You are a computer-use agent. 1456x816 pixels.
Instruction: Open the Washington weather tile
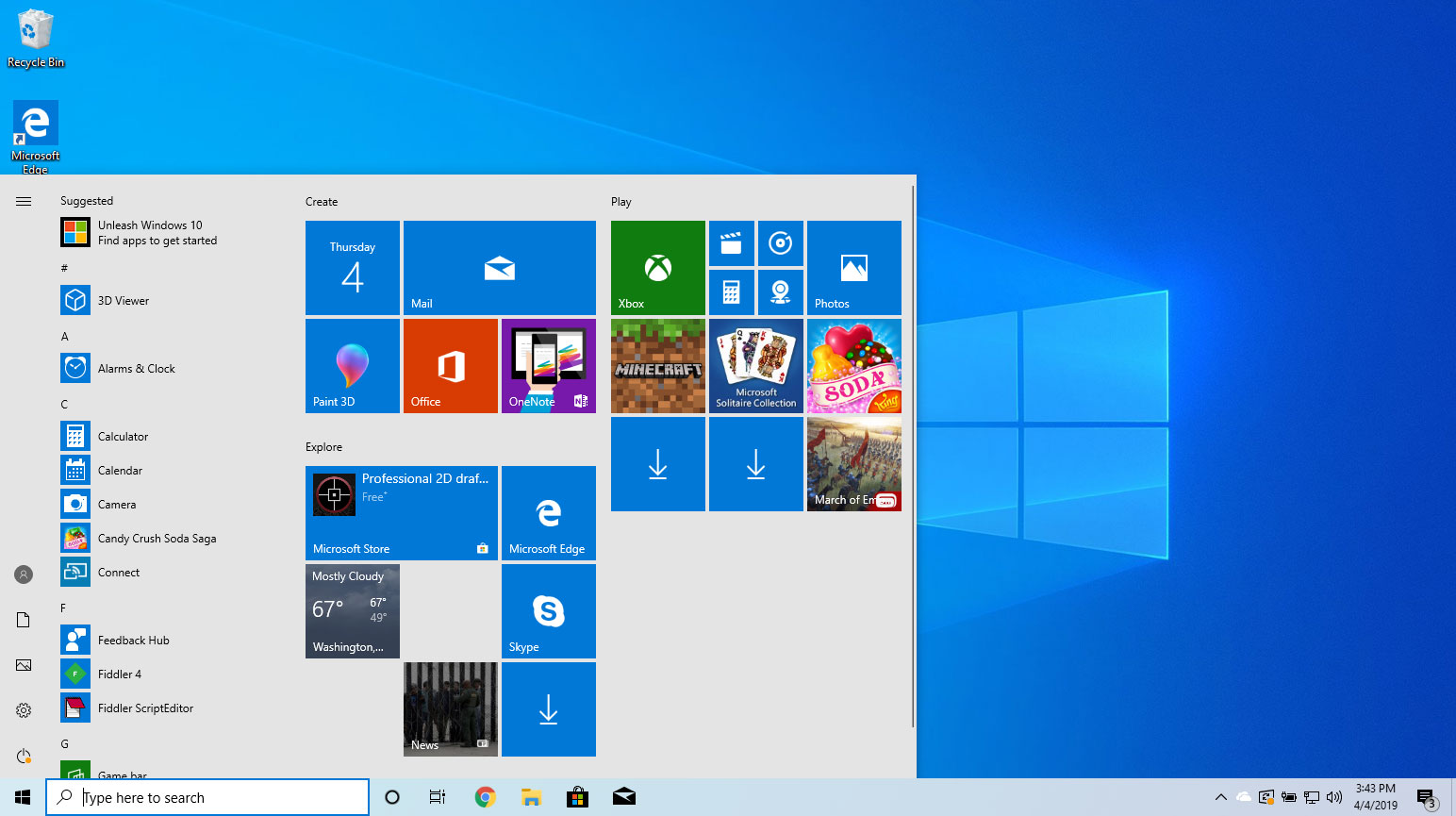tap(352, 610)
